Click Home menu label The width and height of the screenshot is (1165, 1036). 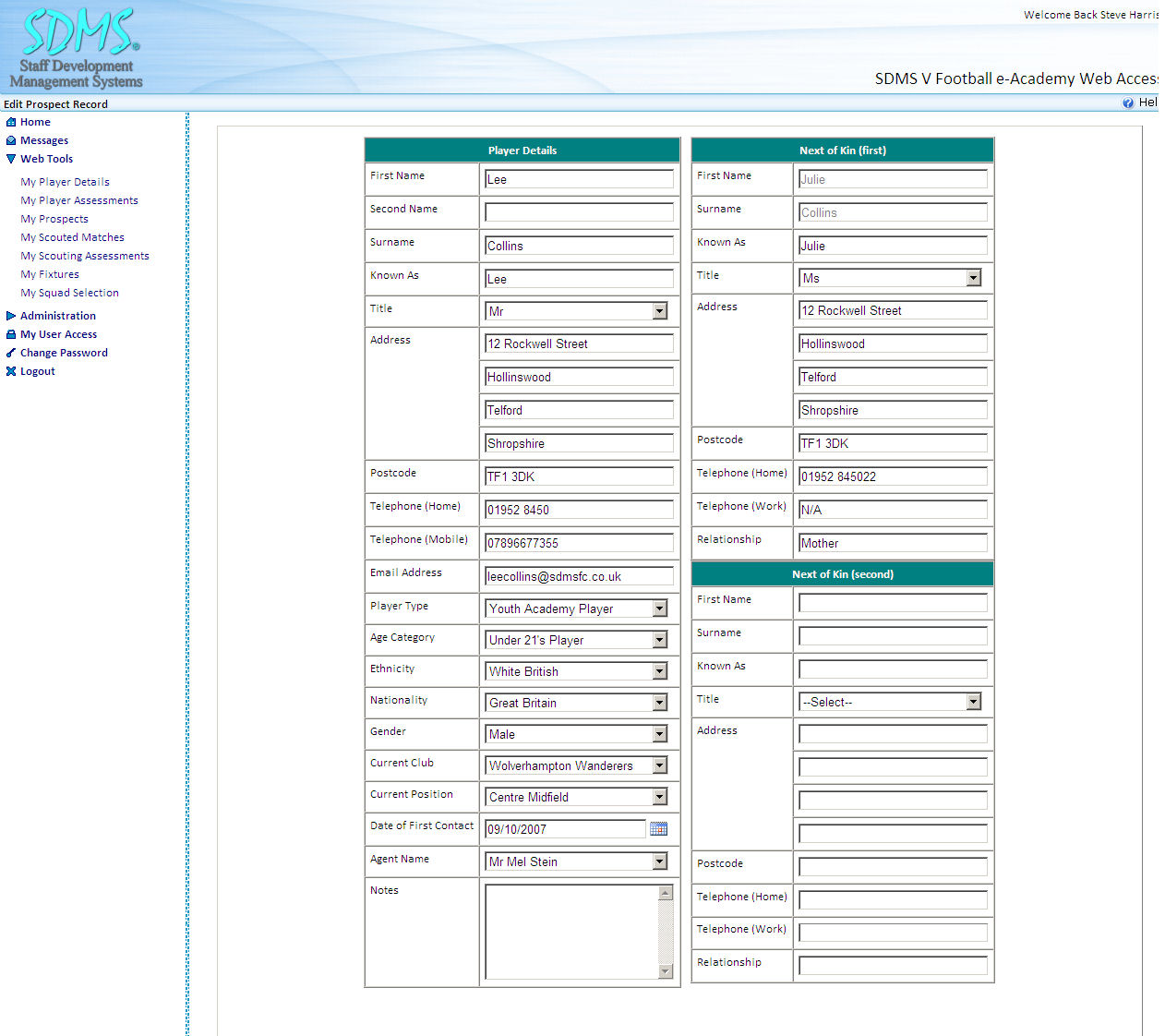[35, 122]
